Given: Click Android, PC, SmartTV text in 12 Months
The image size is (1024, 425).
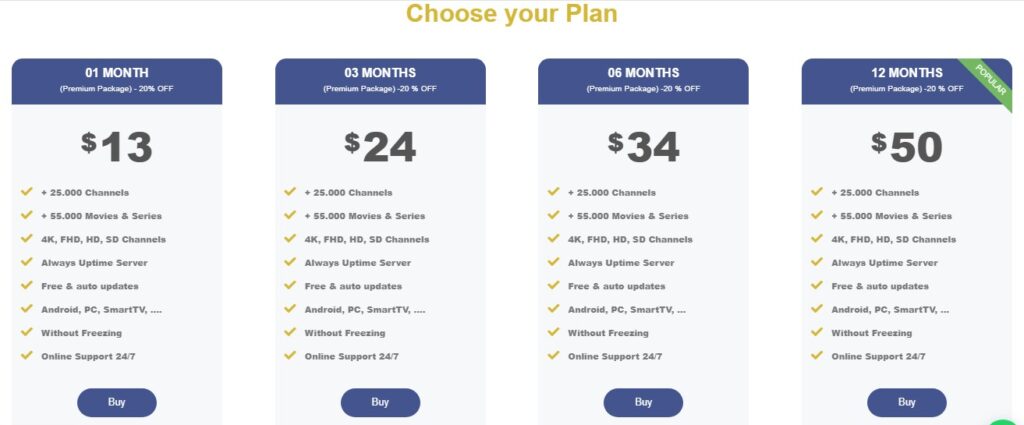Looking at the screenshot, I should coord(889,309).
